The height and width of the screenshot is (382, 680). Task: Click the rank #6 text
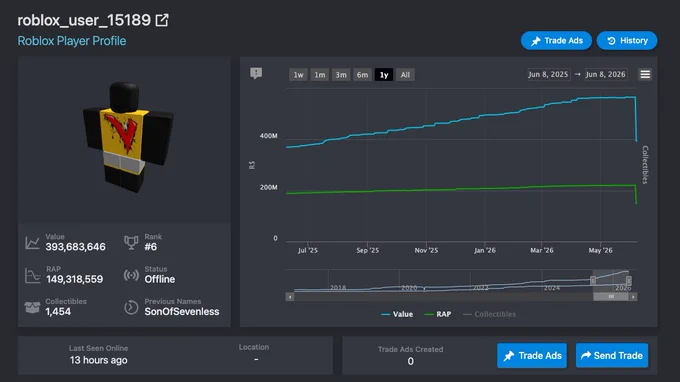coord(150,247)
